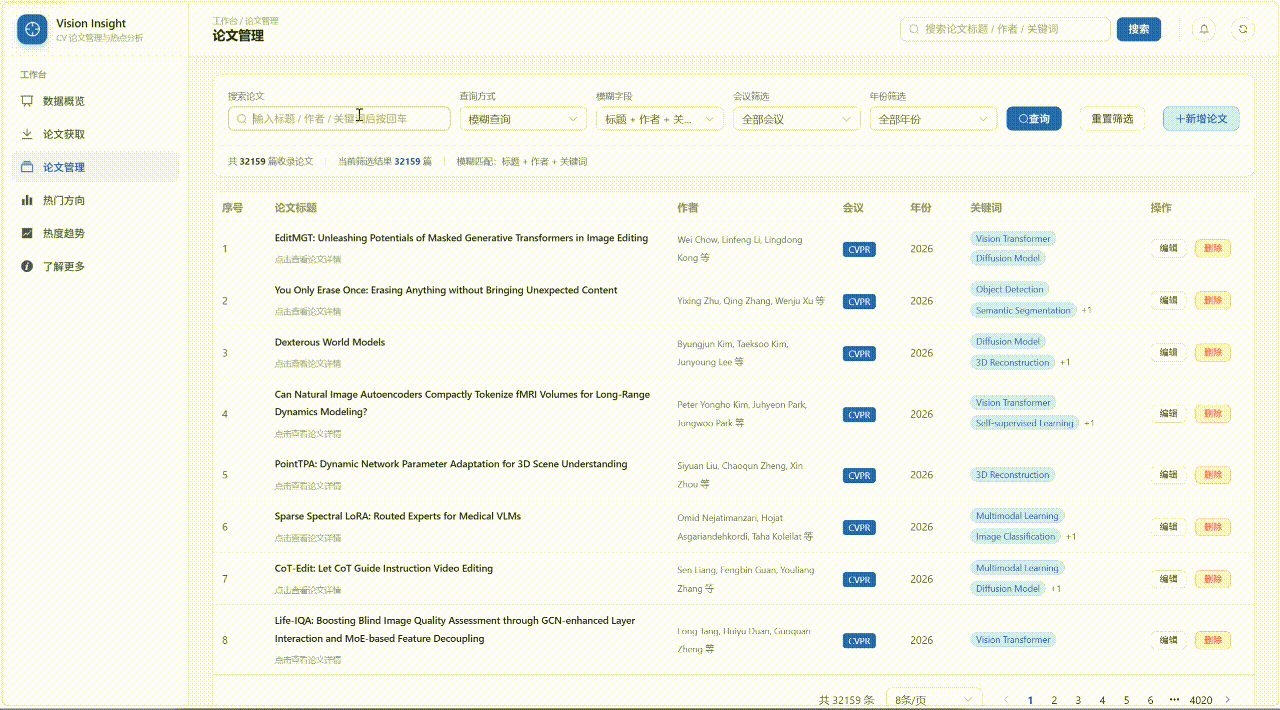Delete the Sparse Spectral LoRA paper
The image size is (1280, 710).
coord(1213,527)
